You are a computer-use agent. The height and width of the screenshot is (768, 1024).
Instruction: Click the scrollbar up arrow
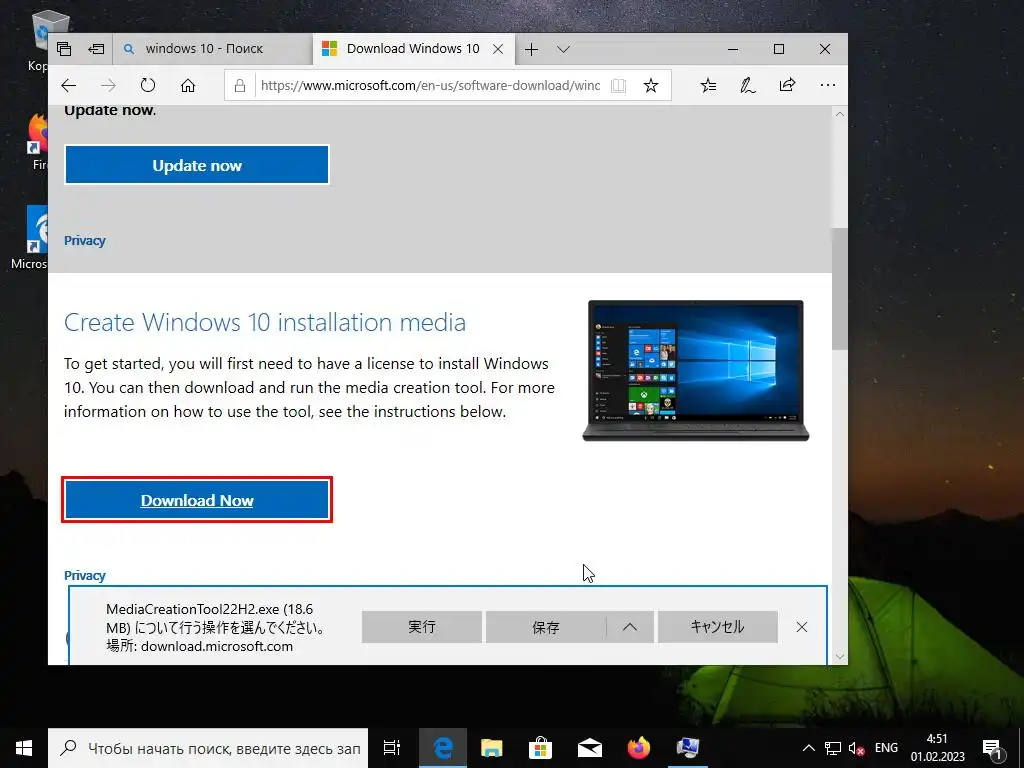(840, 114)
